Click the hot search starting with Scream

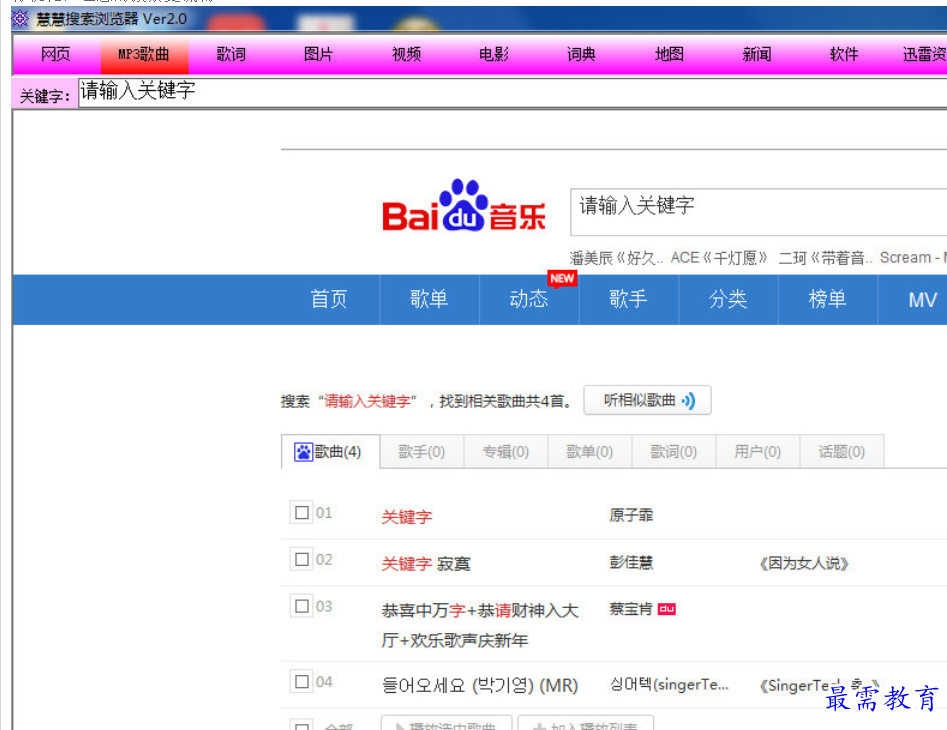coord(913,258)
